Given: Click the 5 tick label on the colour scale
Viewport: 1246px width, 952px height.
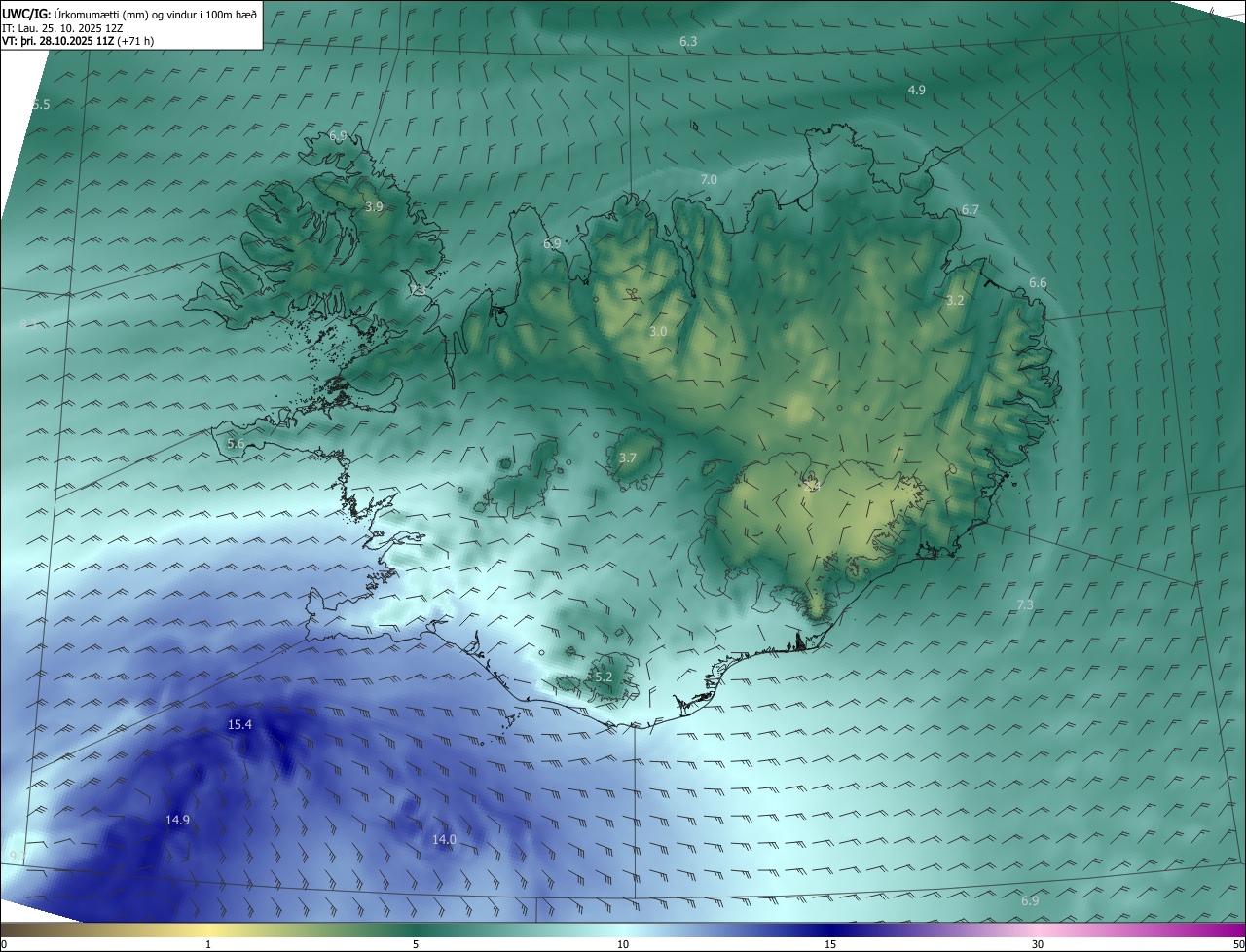Looking at the screenshot, I should tap(416, 944).
